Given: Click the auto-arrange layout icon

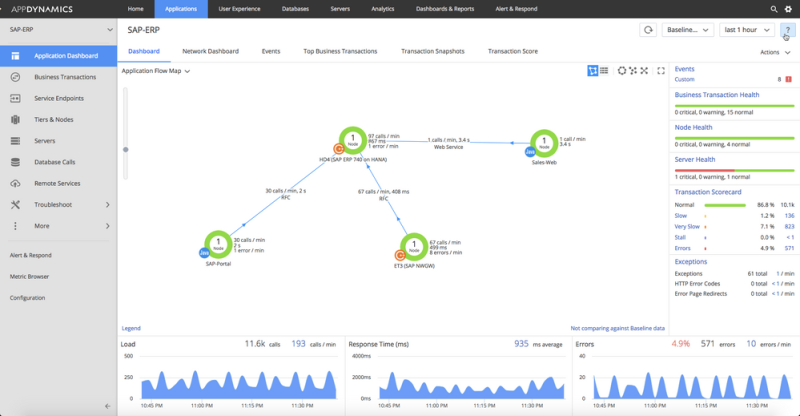Looking at the screenshot, I should click(633, 70).
